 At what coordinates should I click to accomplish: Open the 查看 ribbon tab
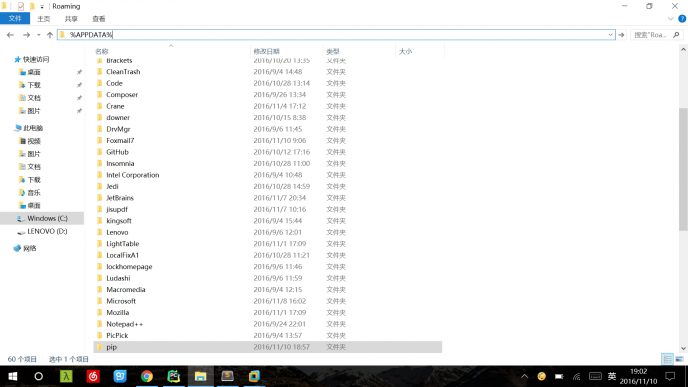(99, 19)
